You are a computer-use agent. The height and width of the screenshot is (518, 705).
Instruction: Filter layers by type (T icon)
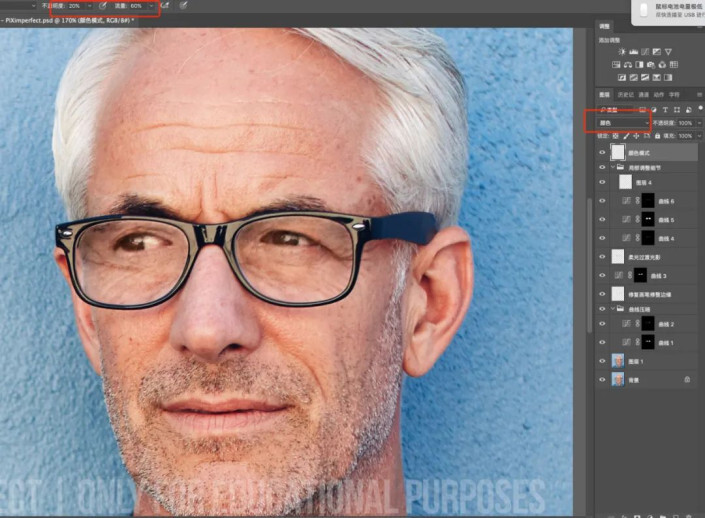(x=663, y=110)
